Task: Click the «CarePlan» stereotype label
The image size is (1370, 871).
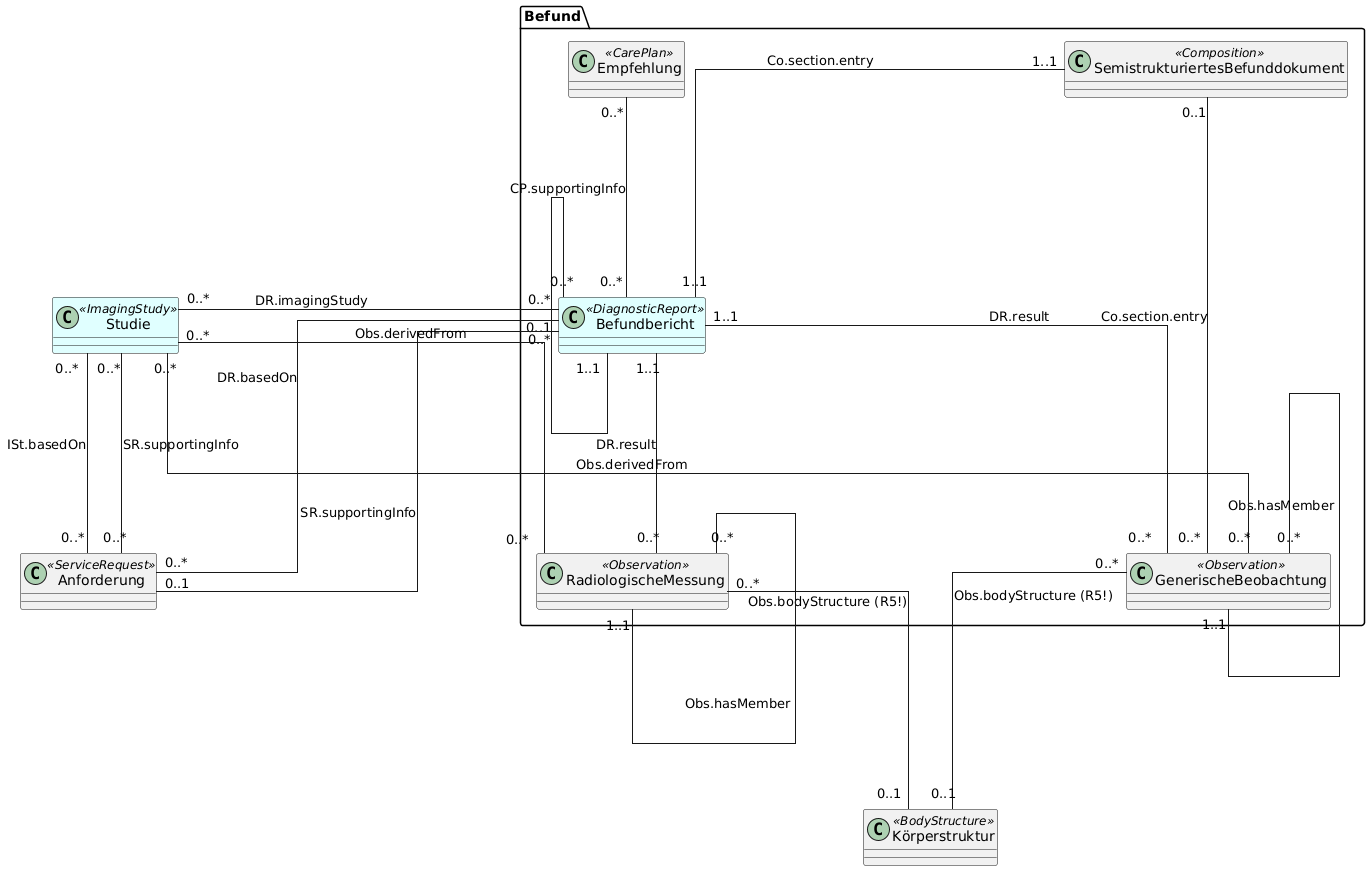Action: click(641, 53)
